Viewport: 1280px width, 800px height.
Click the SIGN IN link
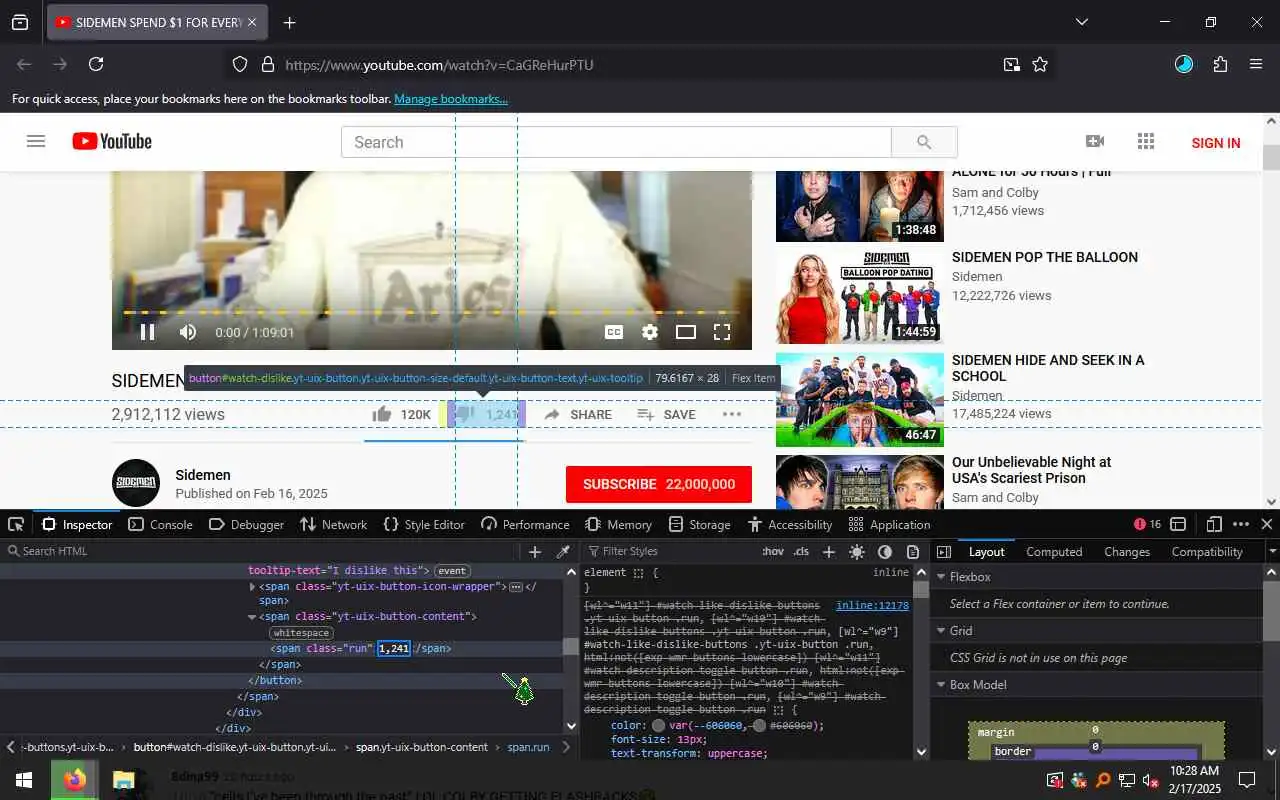click(x=1216, y=143)
